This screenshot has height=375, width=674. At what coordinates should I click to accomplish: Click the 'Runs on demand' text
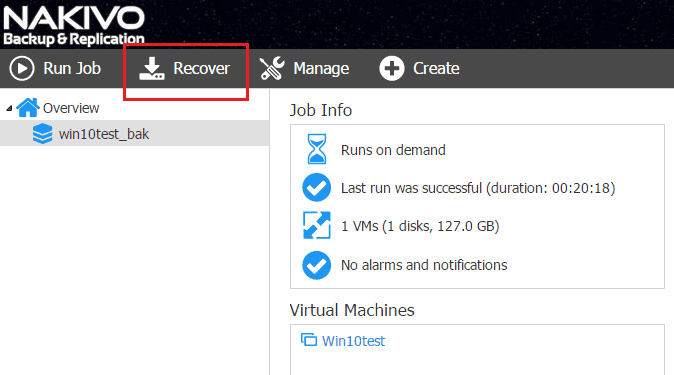pyautogui.click(x=393, y=150)
